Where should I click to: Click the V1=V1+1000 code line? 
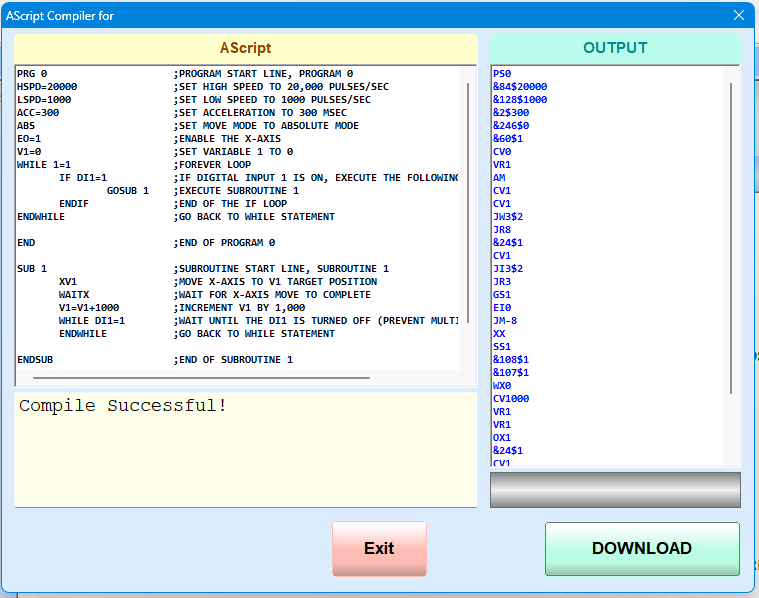click(x=89, y=308)
